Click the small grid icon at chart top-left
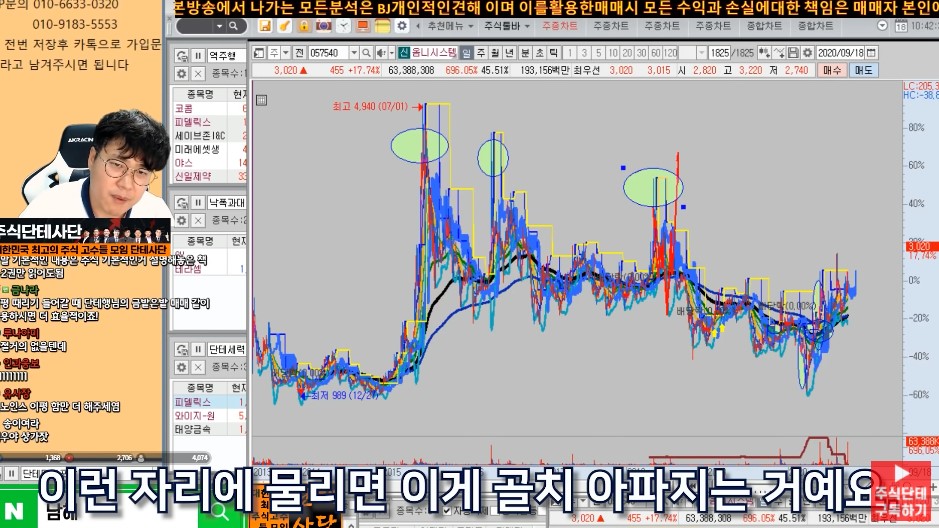Screen dimensions: 939x528 coord(262,100)
